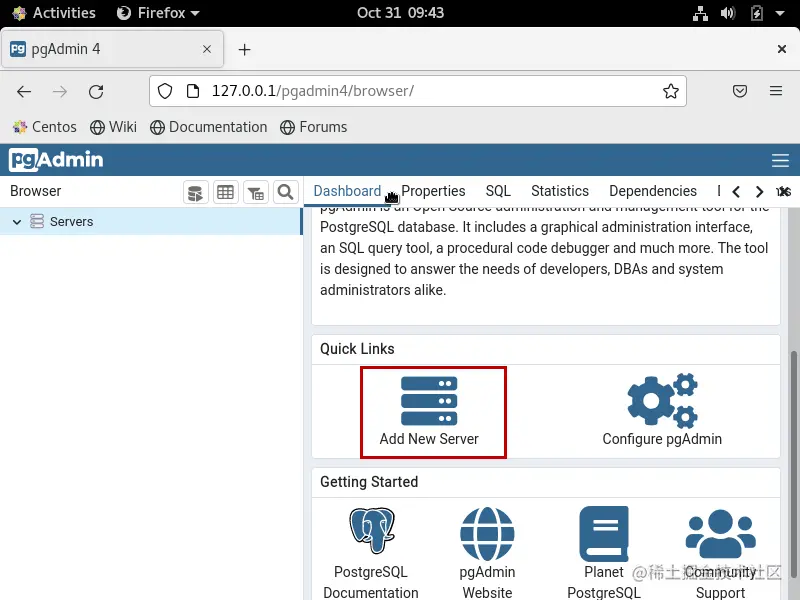This screenshot has width=800, height=600.
Task: Open Community Support people icon
Action: [720, 534]
